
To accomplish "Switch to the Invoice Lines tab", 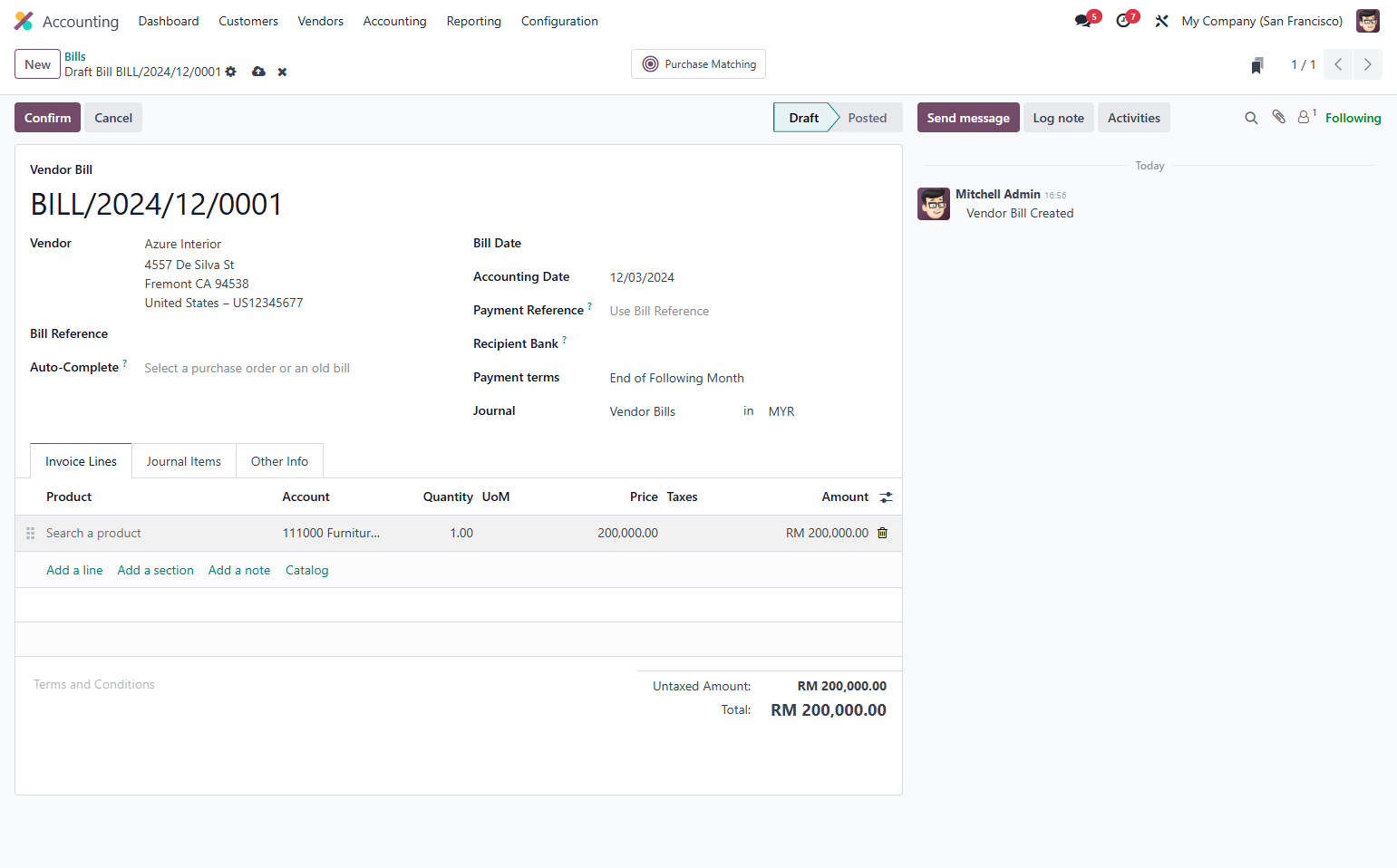I will 81,461.
